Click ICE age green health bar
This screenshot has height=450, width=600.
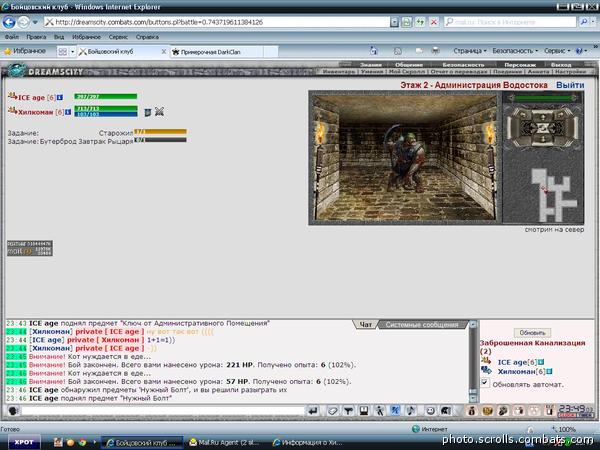pos(106,96)
